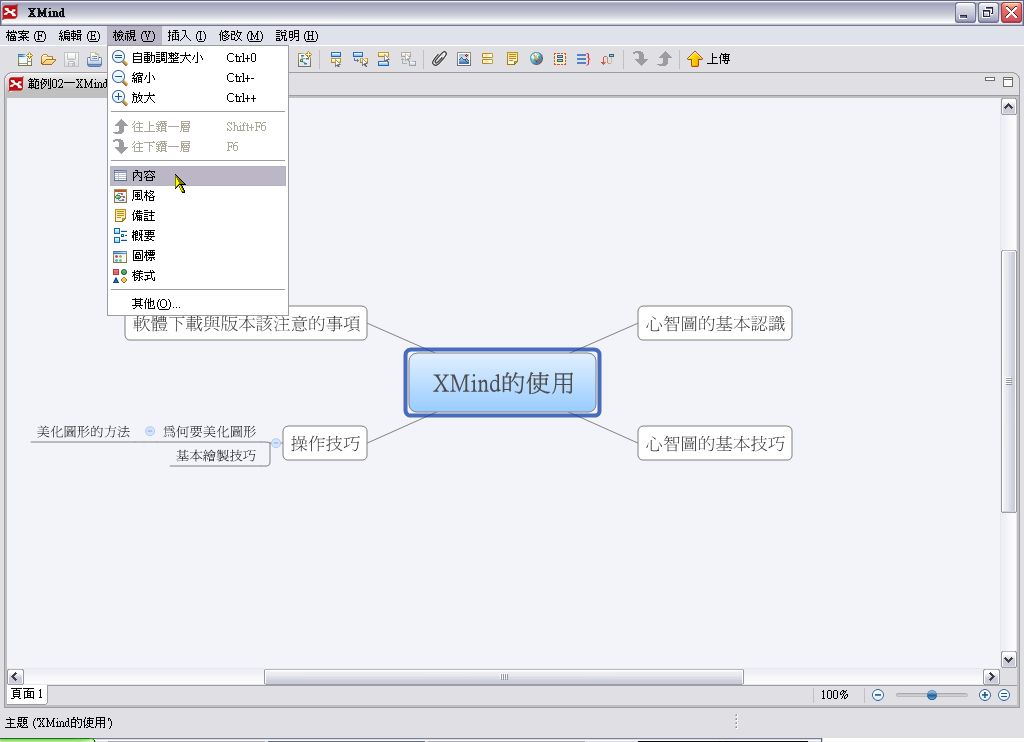Click the vertical scrollbar up arrow
Screen dimensions: 1024x742
tap(1008, 106)
